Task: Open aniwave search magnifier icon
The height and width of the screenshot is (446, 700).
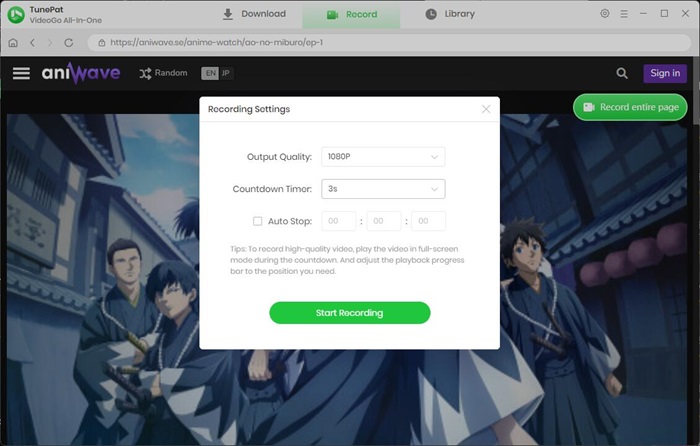Action: pyautogui.click(x=622, y=73)
